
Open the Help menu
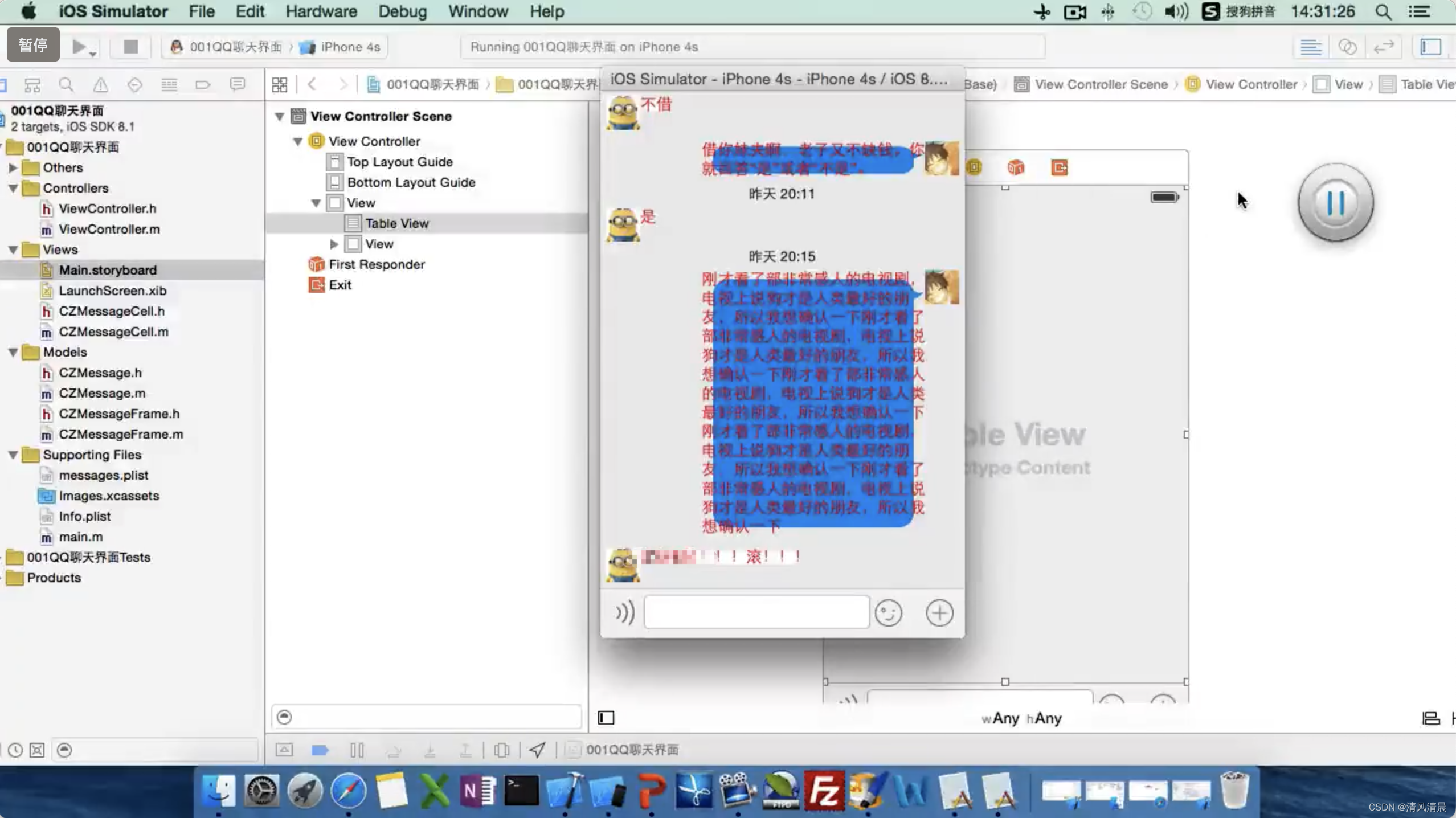[547, 11]
